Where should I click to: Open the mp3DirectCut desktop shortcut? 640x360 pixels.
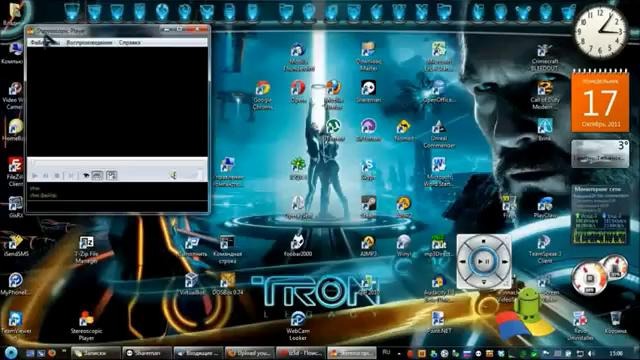tap(439, 245)
